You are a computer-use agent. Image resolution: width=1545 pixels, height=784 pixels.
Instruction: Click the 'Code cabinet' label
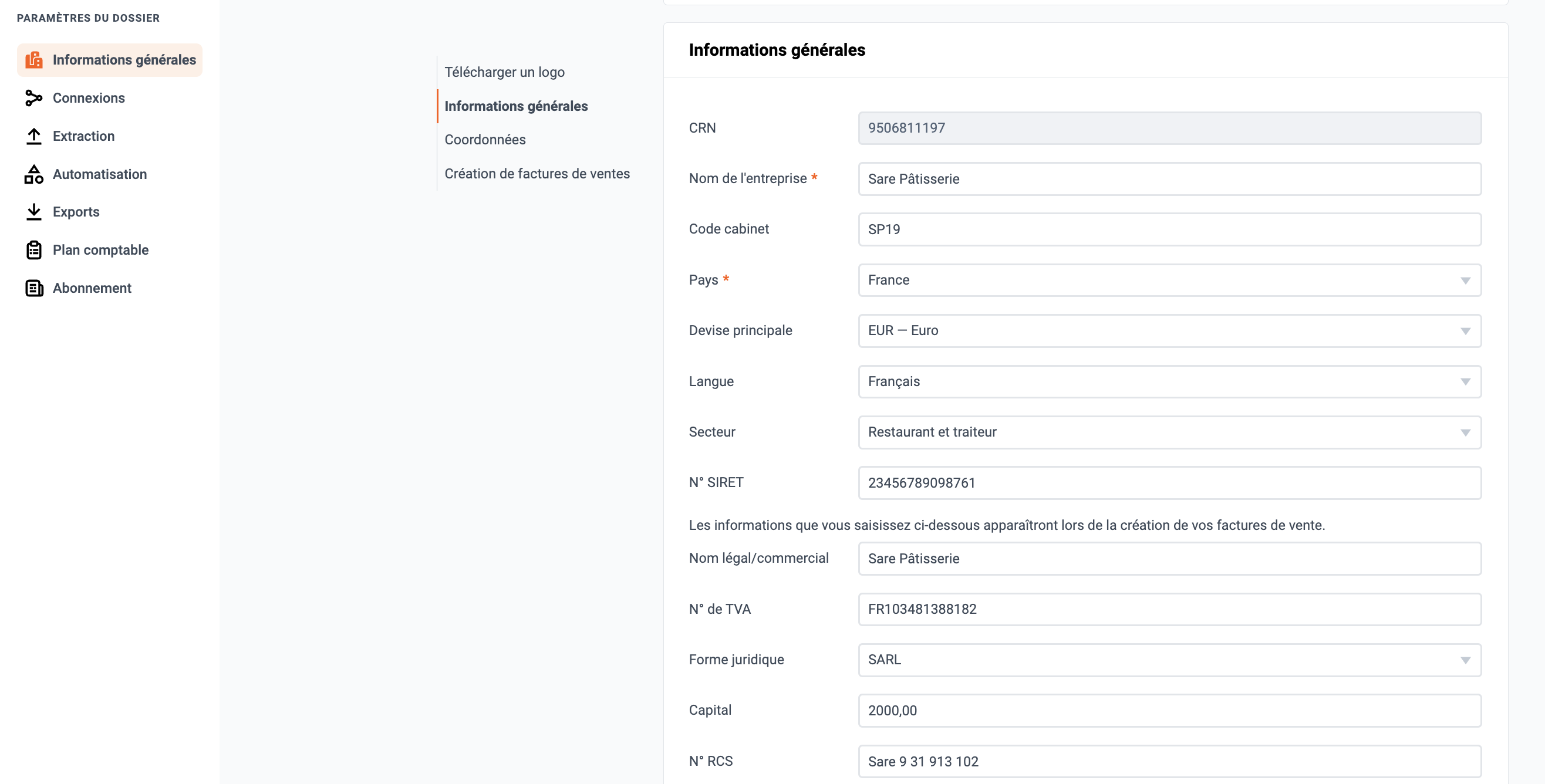coord(728,229)
